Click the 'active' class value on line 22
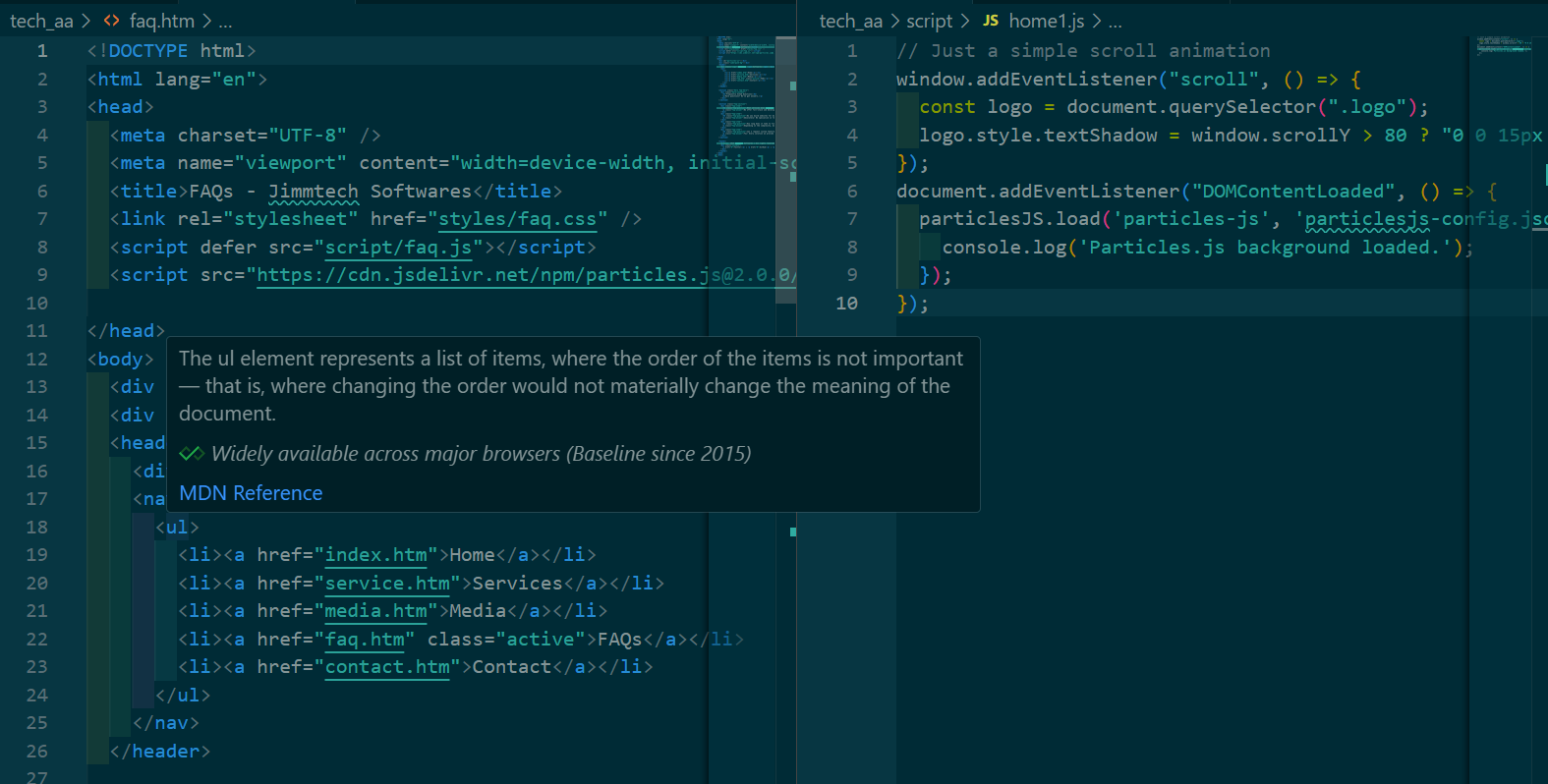 tap(540, 640)
